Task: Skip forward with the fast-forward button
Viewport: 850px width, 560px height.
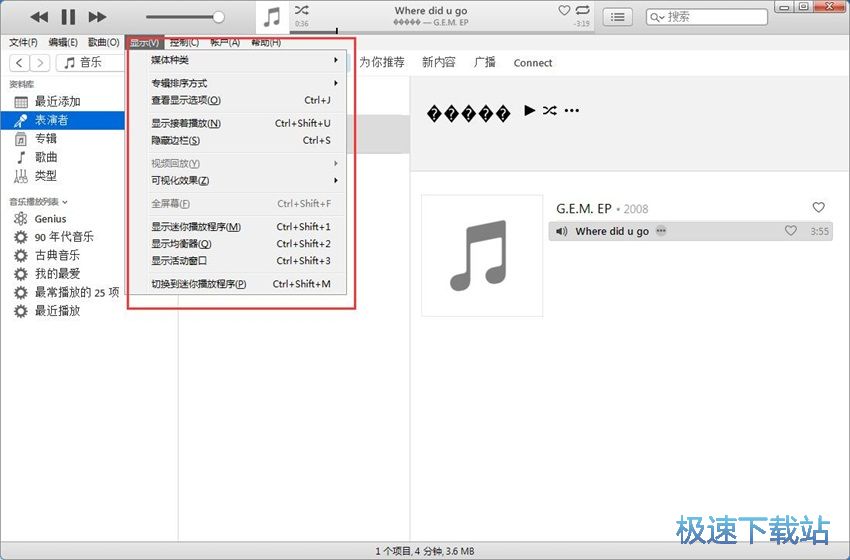Action: click(97, 17)
